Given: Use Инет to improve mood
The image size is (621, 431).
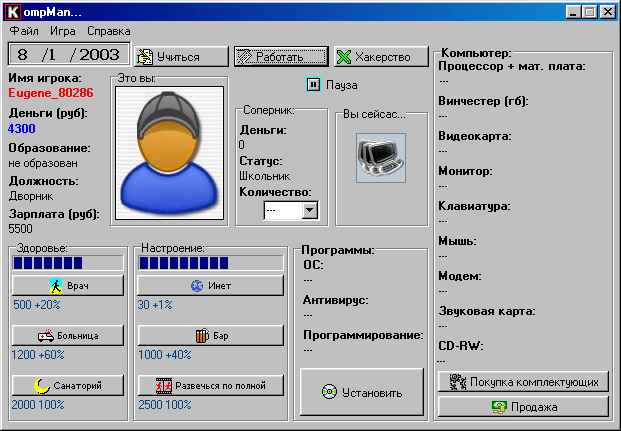Looking at the screenshot, I should 211,286.
